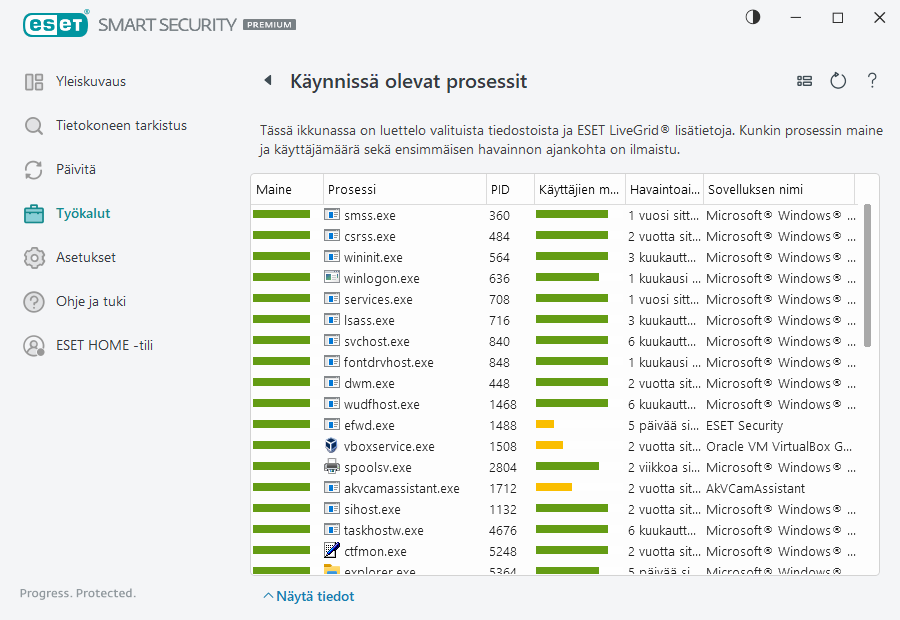Refresh the running processes list

(x=838, y=81)
